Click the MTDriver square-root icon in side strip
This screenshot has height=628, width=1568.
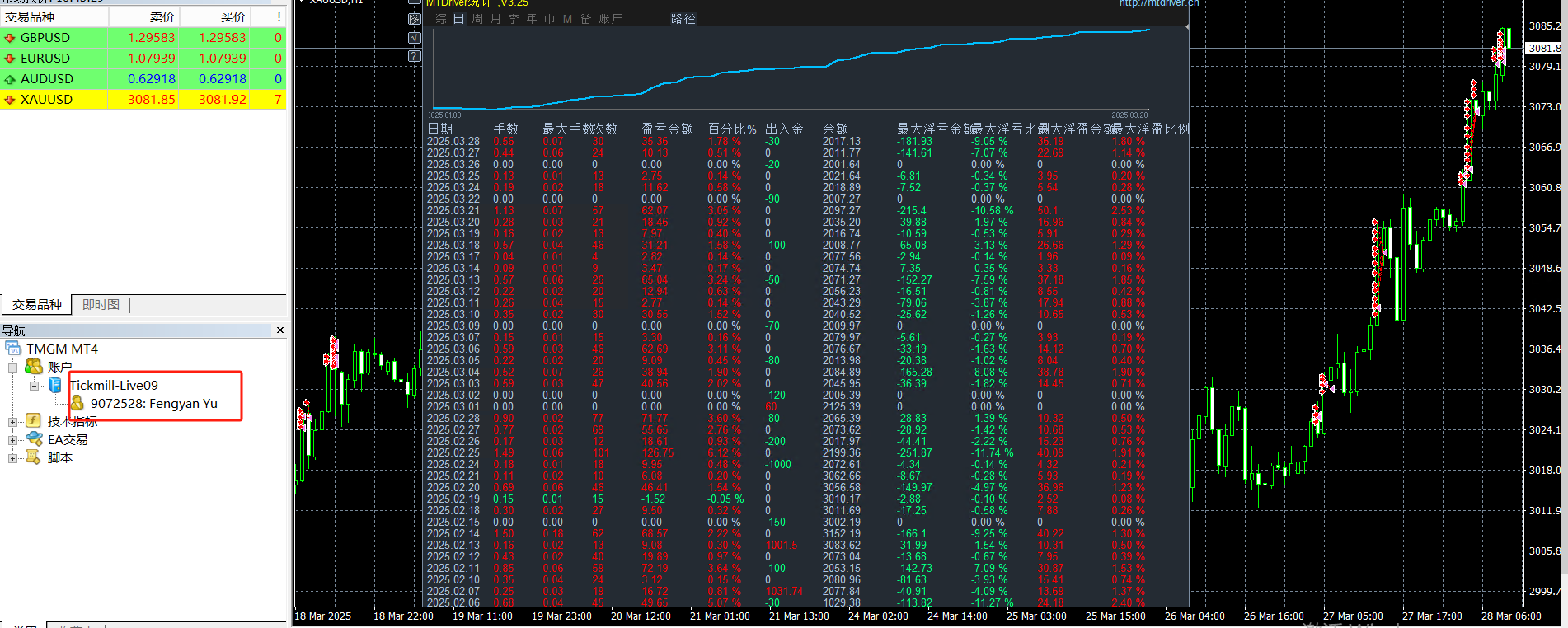(x=415, y=38)
